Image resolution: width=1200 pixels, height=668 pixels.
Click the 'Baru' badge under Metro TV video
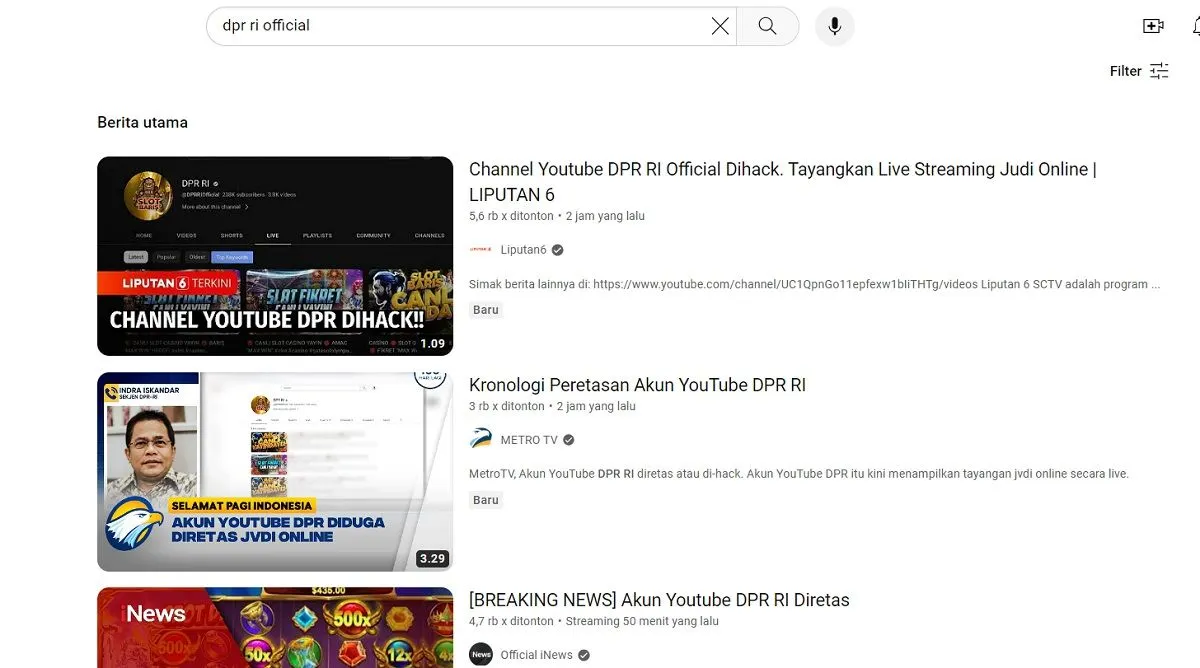(486, 500)
